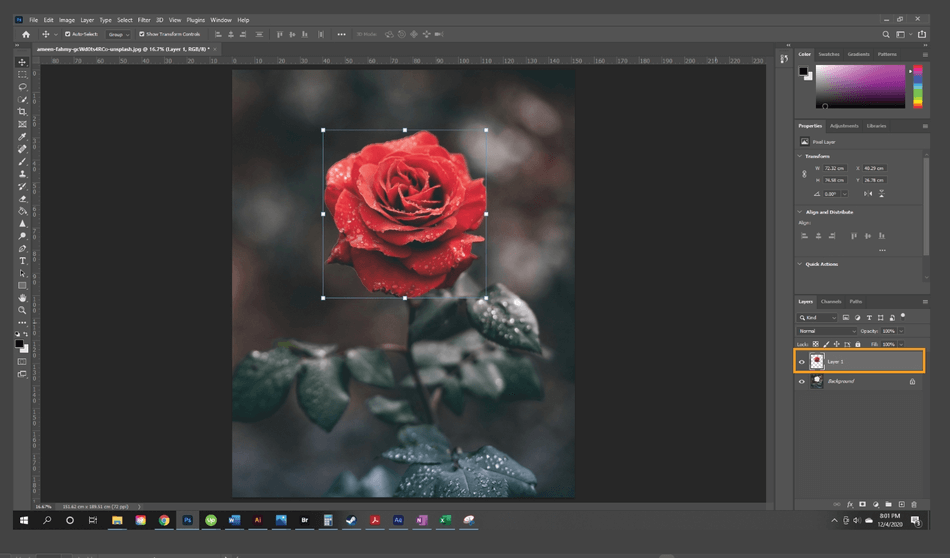Choose the Zoom tool in toolbar
Viewport: 950px width, 558px height.
point(22,310)
